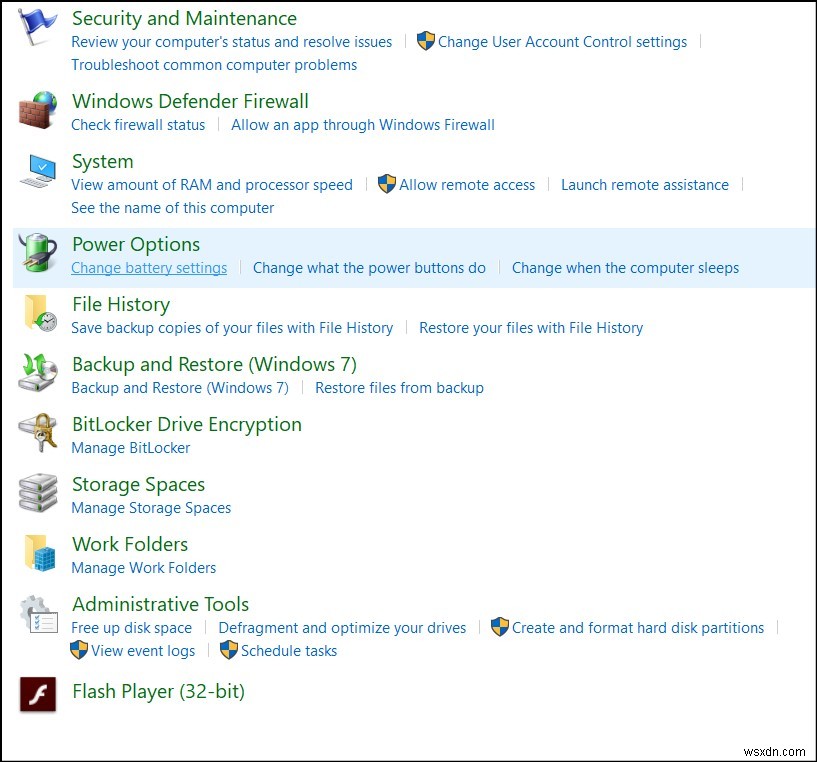Open Change what the power buttons do

369,267
